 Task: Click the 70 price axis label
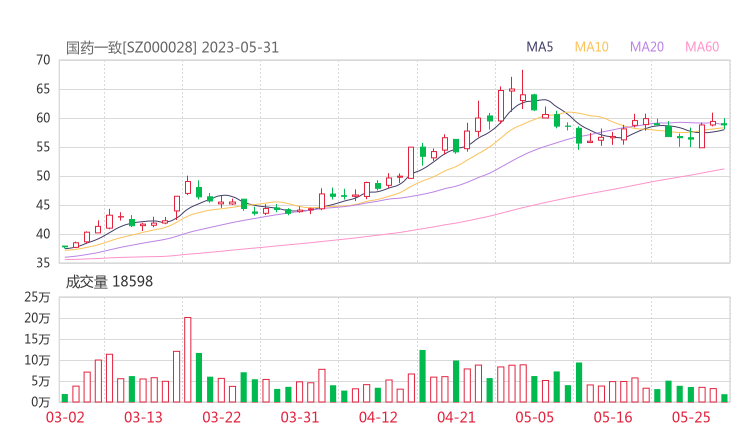tap(43, 60)
